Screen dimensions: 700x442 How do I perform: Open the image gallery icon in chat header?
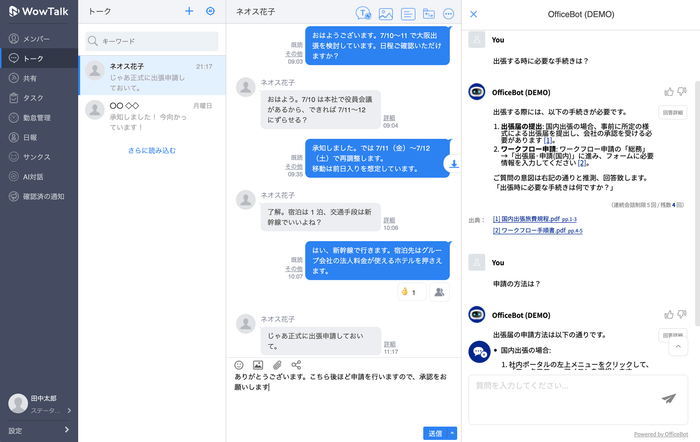click(x=386, y=14)
